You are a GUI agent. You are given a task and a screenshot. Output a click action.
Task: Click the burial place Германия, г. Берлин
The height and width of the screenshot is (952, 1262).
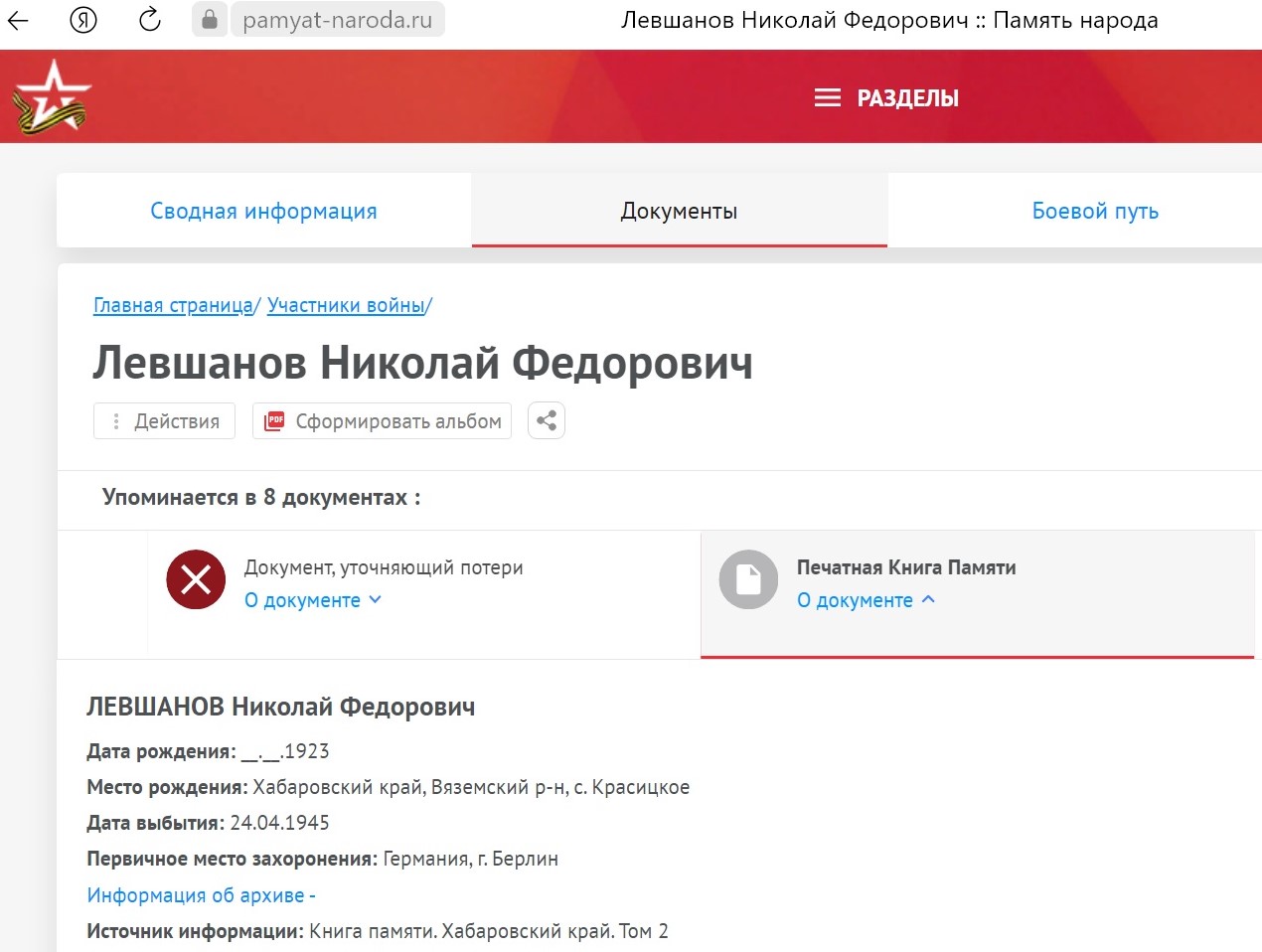pos(471,859)
